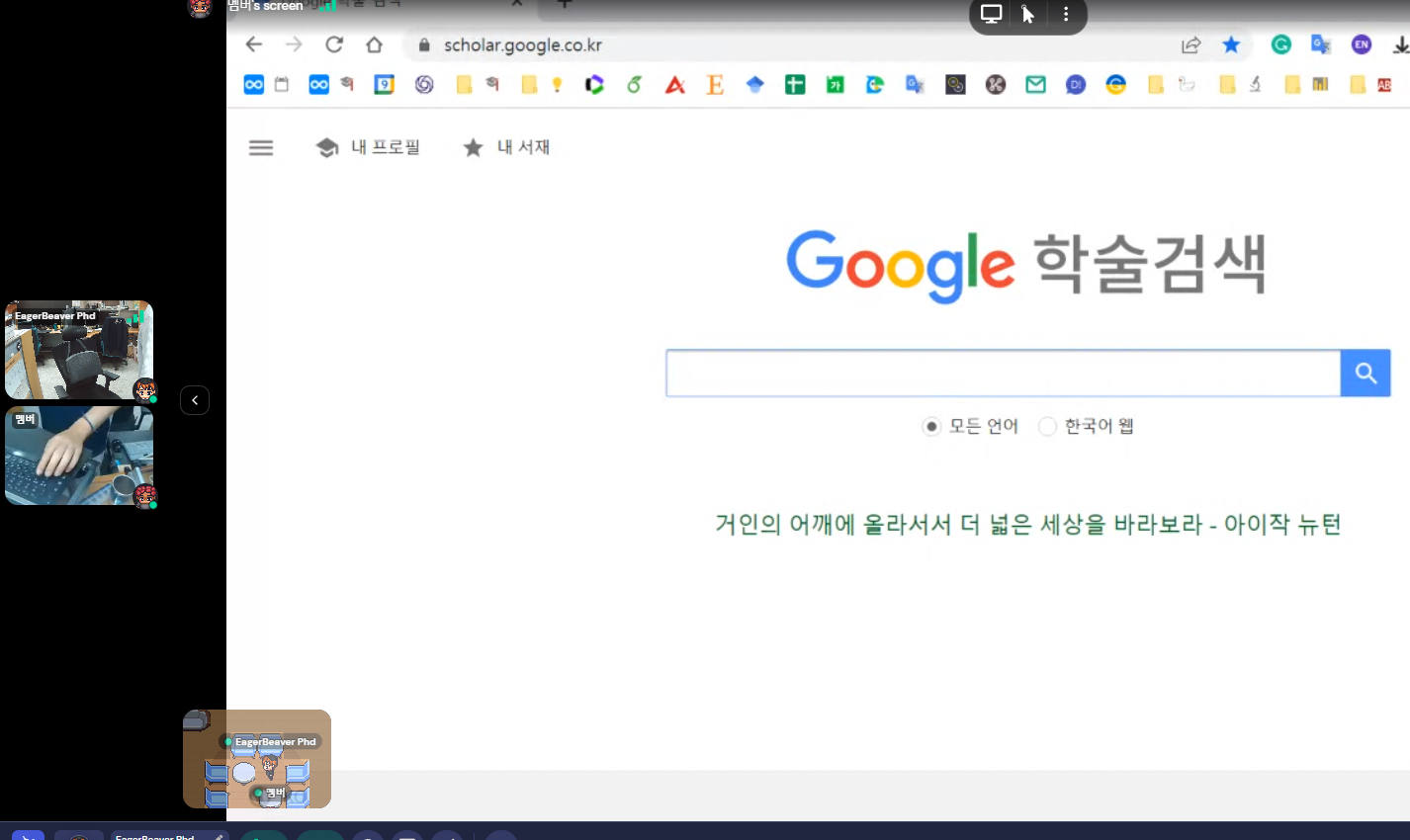Click the purple EN extension icon
The image size is (1410, 840).
(x=1362, y=44)
